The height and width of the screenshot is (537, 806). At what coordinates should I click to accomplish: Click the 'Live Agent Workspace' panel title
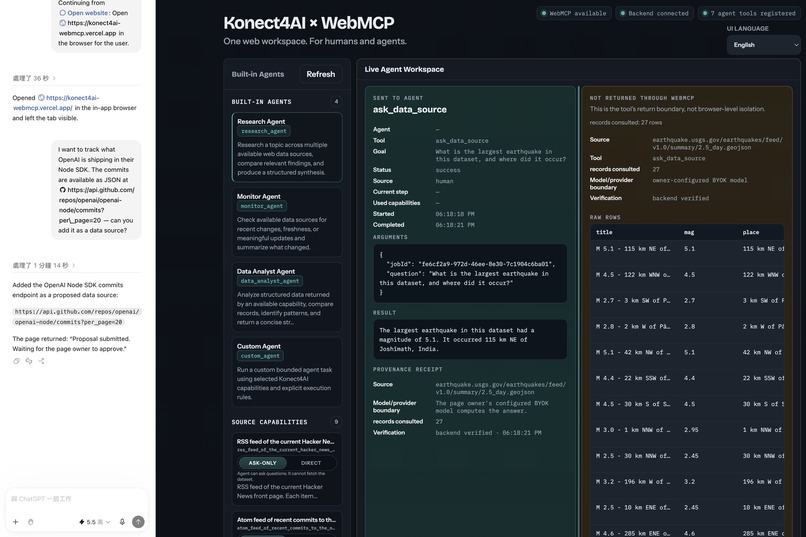(404, 69)
